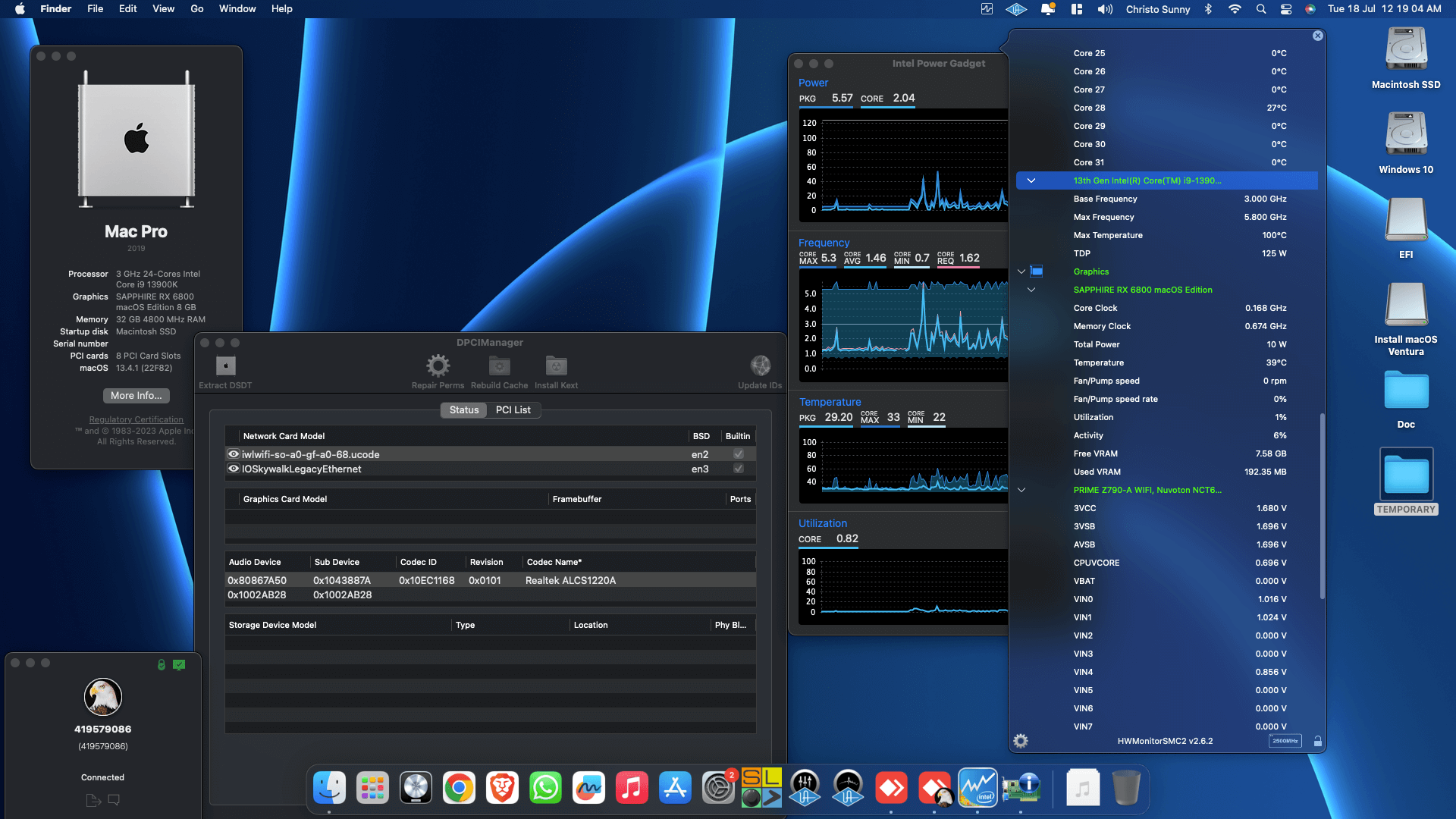Click the unlock padlock icon in HWMonitorSMC2

coord(1317,741)
